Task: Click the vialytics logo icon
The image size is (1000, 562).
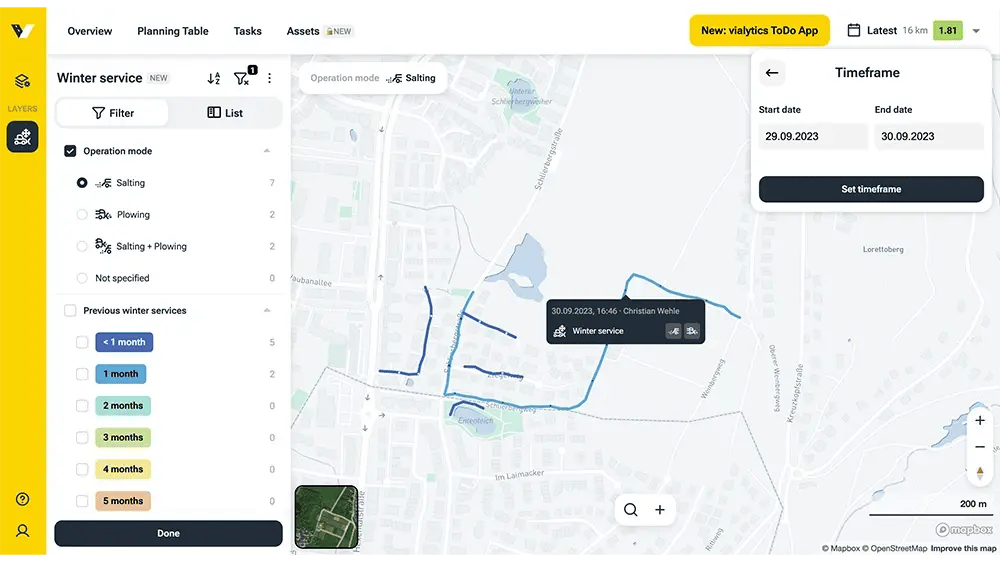Action: [22, 30]
